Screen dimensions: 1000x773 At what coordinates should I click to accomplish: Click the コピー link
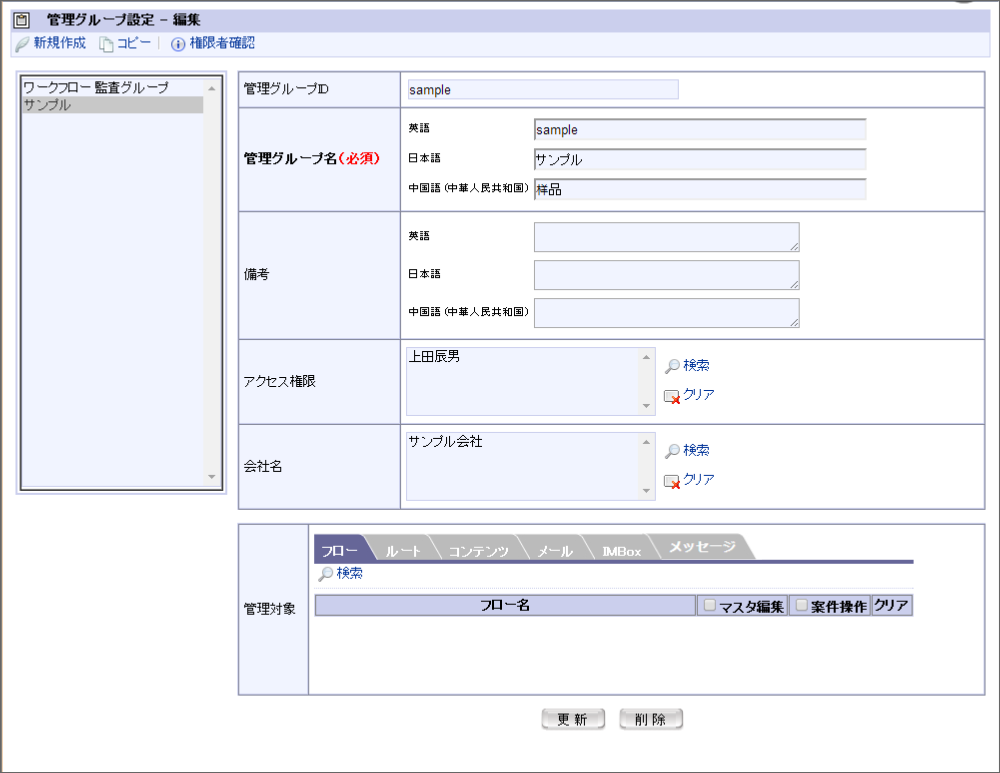134,43
